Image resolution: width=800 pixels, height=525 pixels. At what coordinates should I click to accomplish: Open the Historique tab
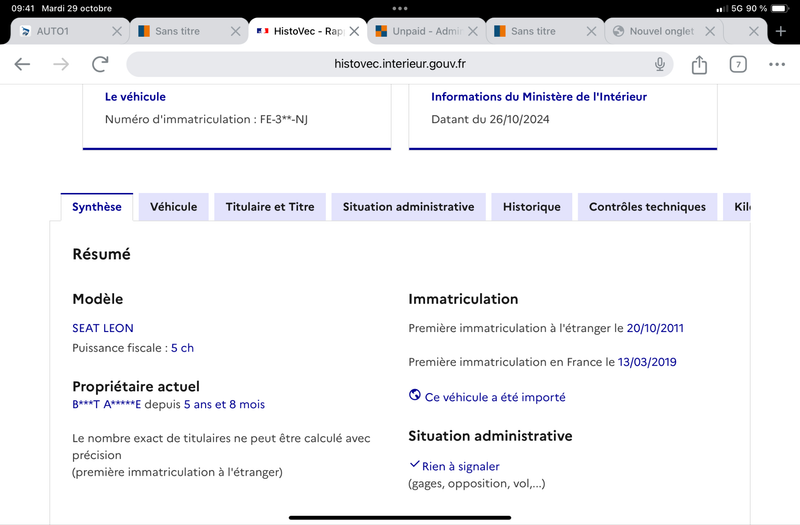click(532, 207)
